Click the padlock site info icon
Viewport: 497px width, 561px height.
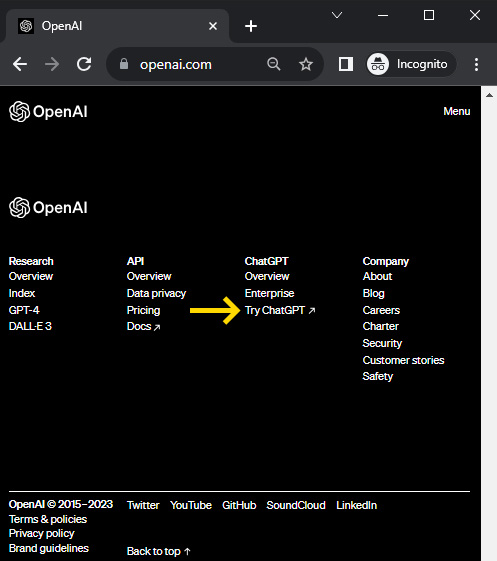point(124,64)
